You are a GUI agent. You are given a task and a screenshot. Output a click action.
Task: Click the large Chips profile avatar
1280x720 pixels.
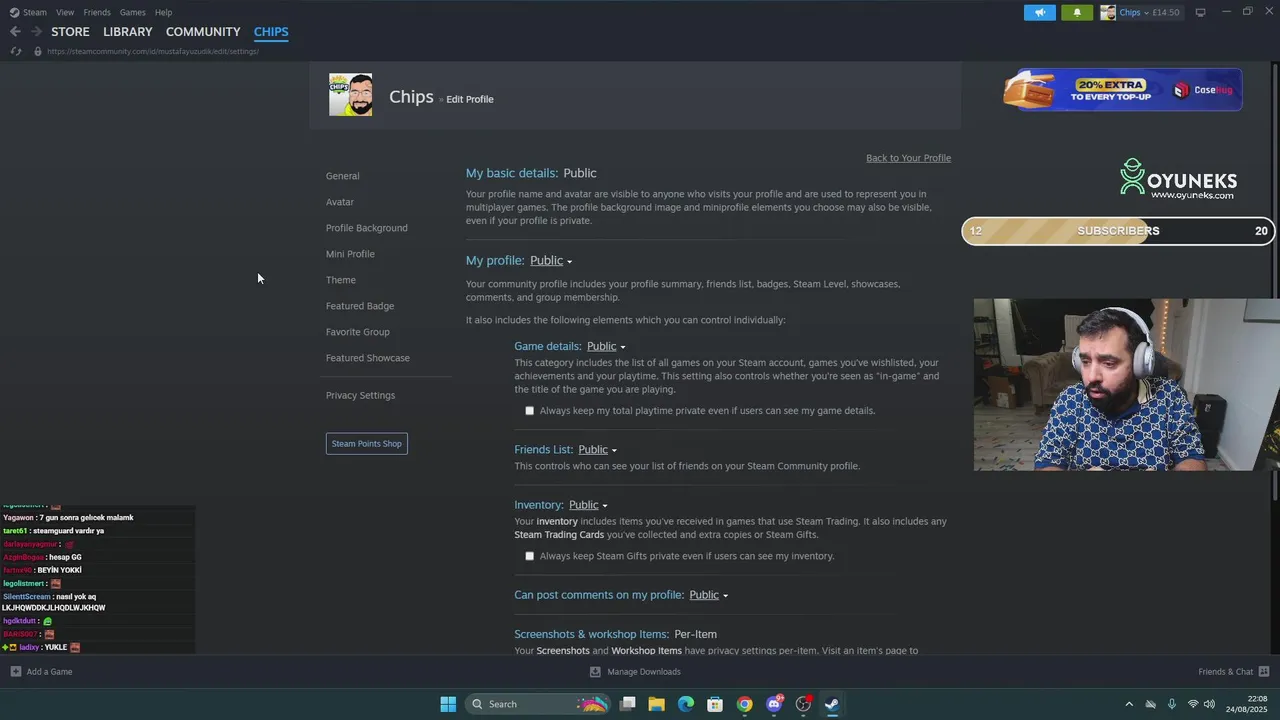click(351, 95)
